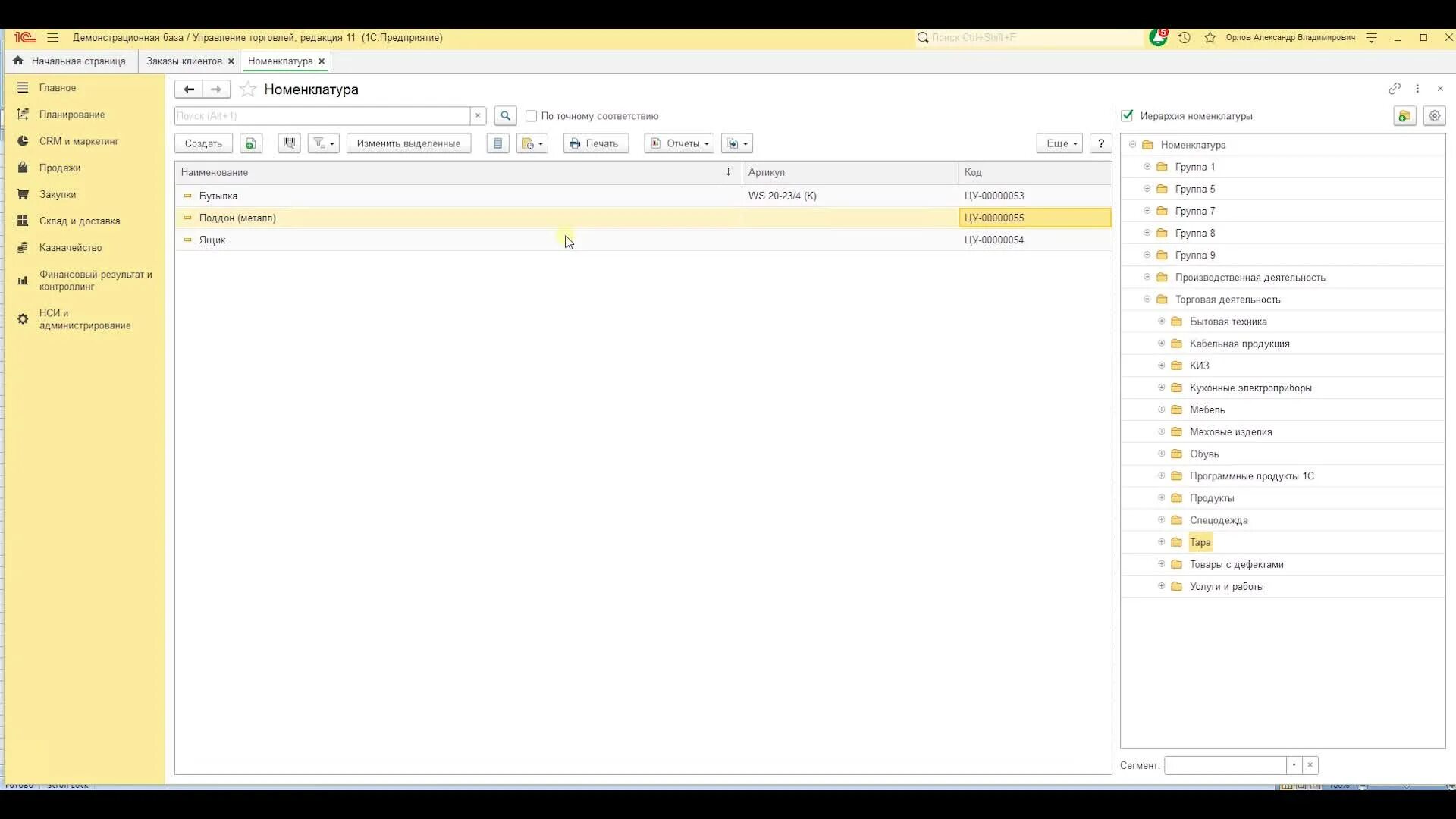1456x819 pixels.
Task: Open the document-with-clock dropdown button
Action: pyautogui.click(x=532, y=143)
